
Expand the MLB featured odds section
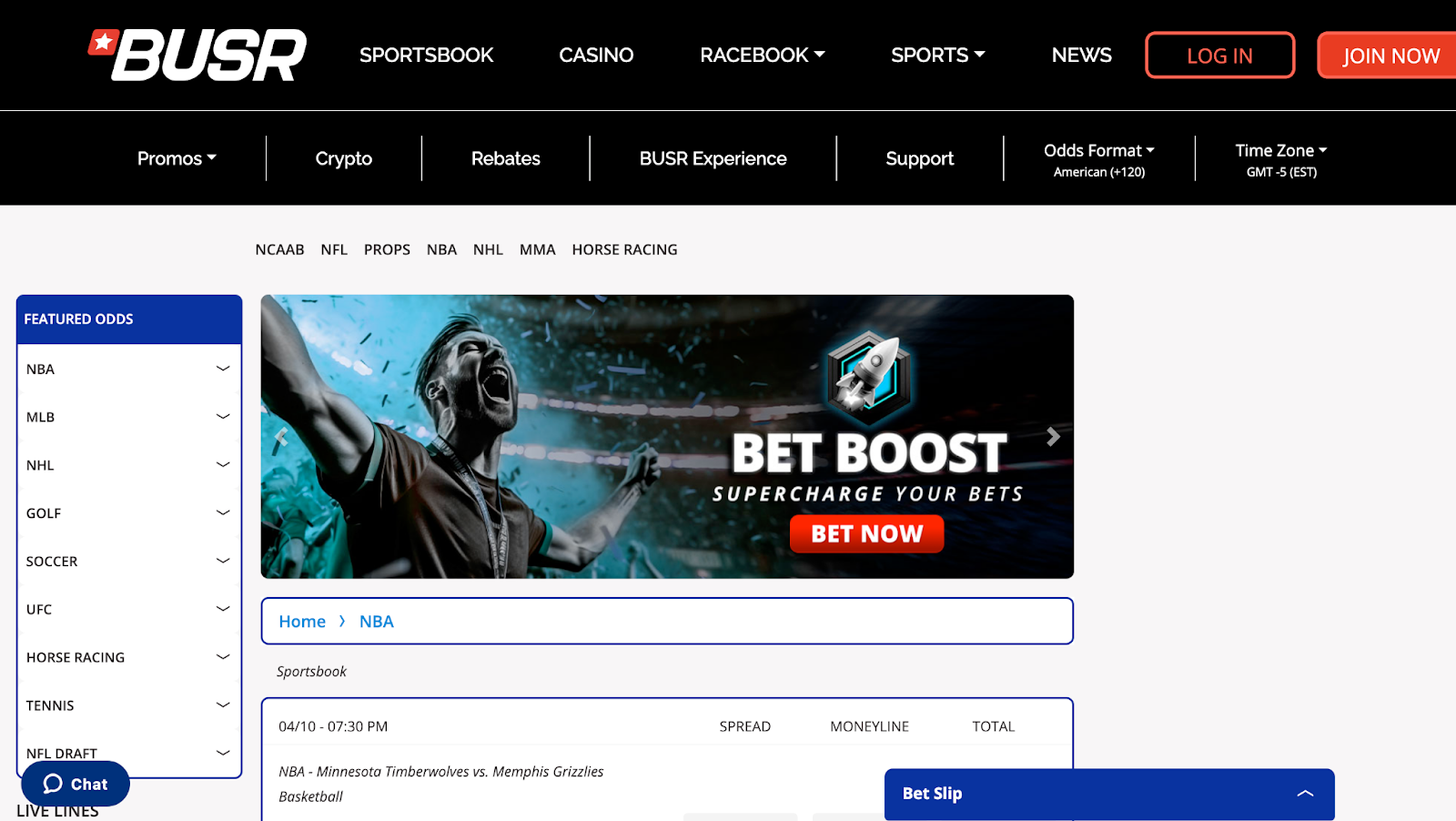(x=129, y=417)
